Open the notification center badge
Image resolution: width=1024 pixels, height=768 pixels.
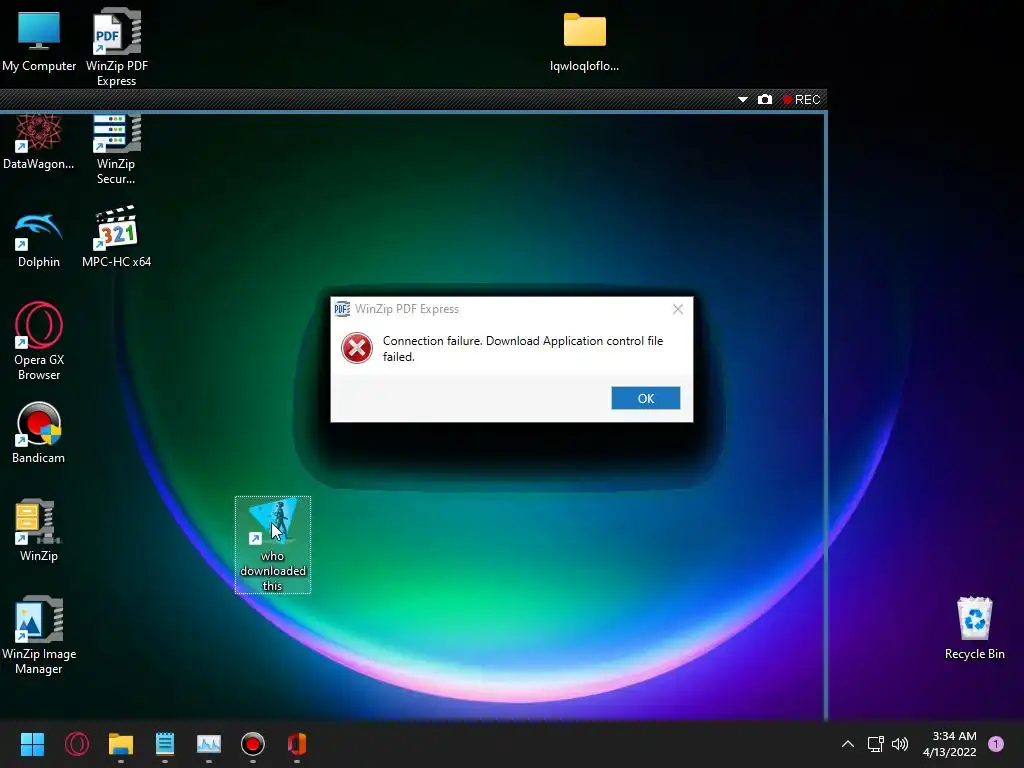(996, 744)
